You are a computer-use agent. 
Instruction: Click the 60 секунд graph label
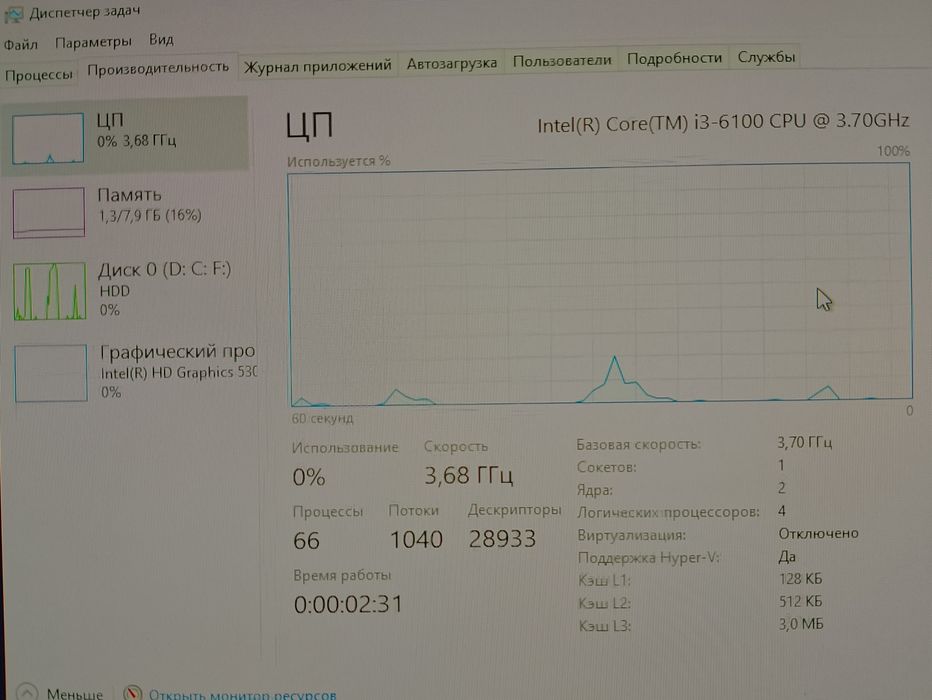click(322, 418)
